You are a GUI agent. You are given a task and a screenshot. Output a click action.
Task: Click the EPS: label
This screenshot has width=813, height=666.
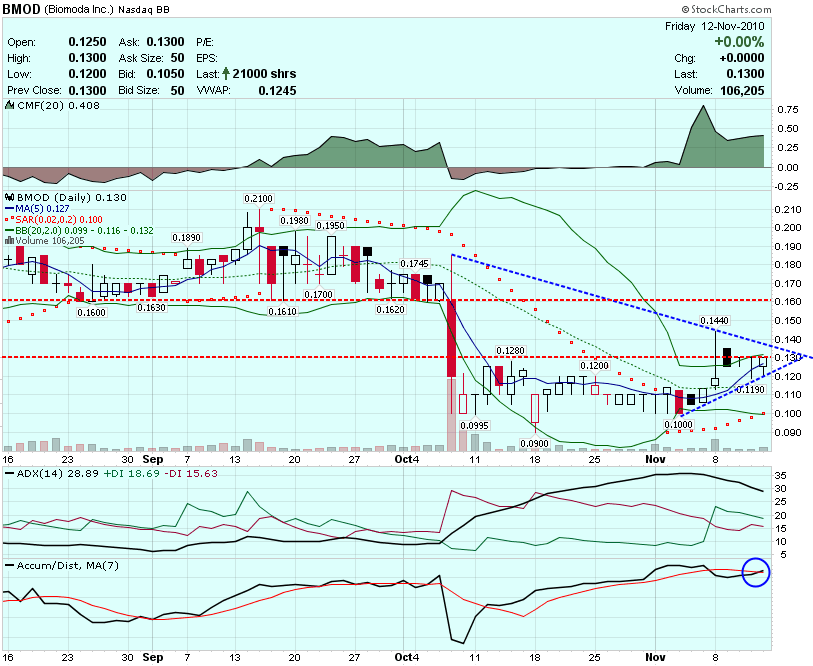pos(206,58)
